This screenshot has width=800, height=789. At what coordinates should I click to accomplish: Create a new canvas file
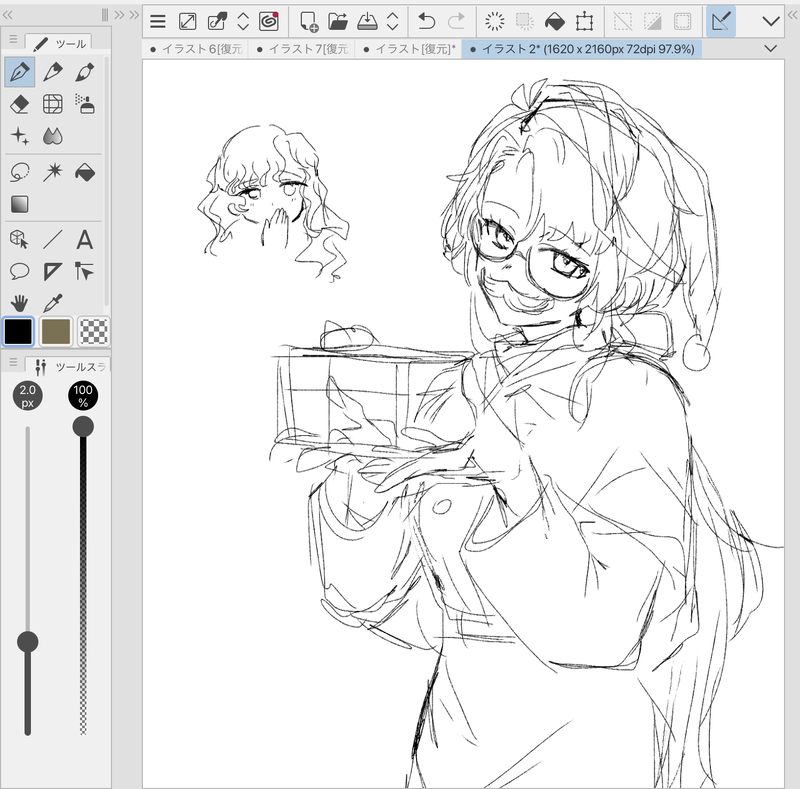point(309,21)
